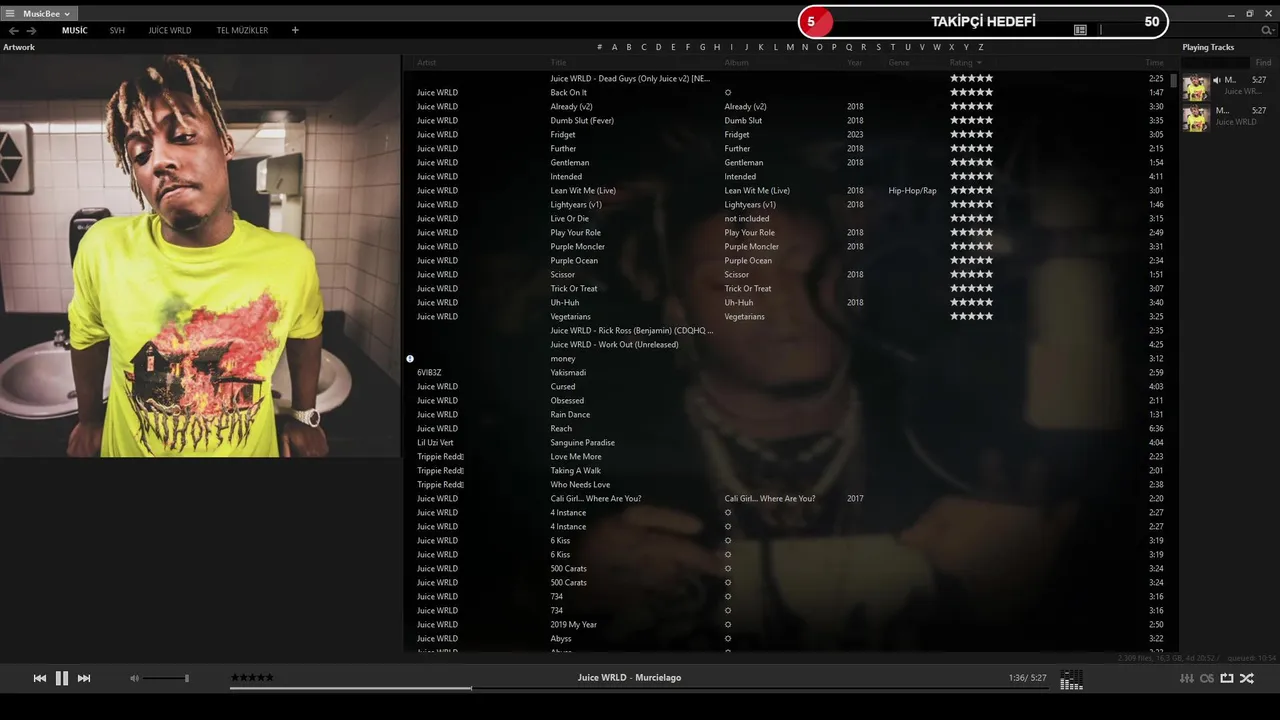Switch to the MUSIC tab
Screen dimensions: 1280x720
(x=75, y=31)
